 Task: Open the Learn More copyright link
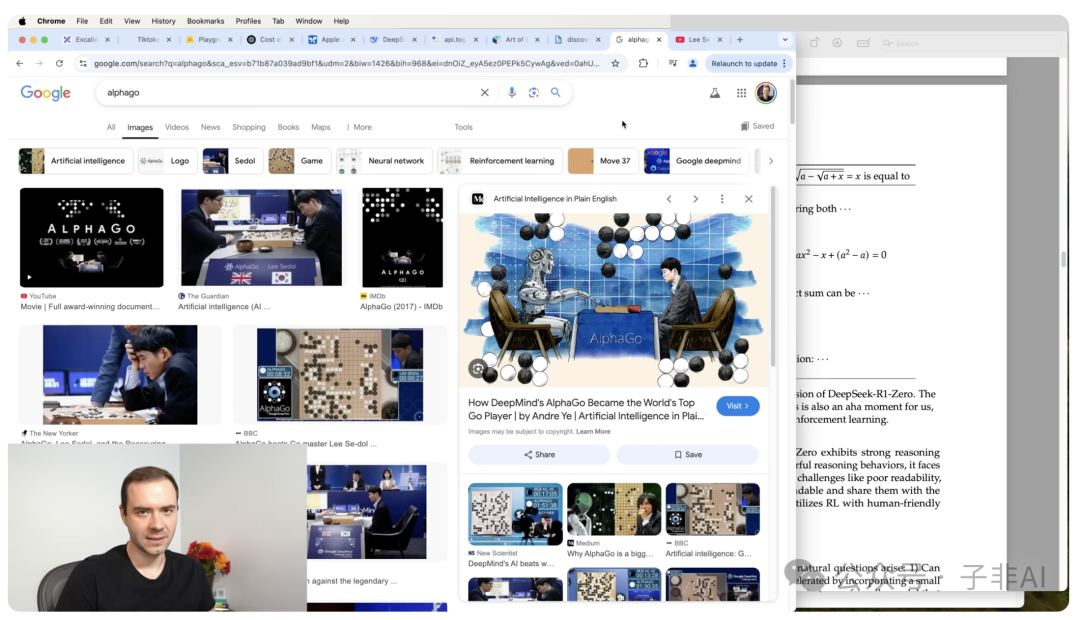click(593, 432)
